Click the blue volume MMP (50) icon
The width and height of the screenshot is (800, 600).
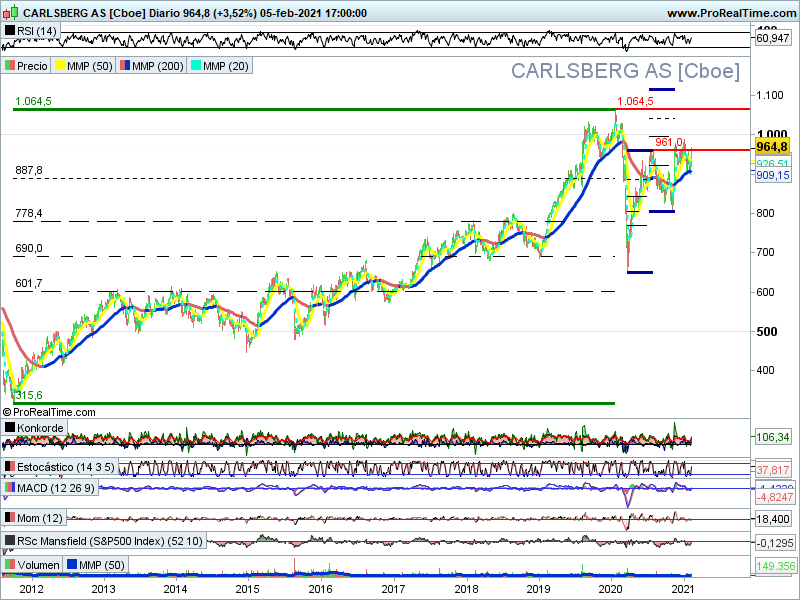click(x=71, y=565)
